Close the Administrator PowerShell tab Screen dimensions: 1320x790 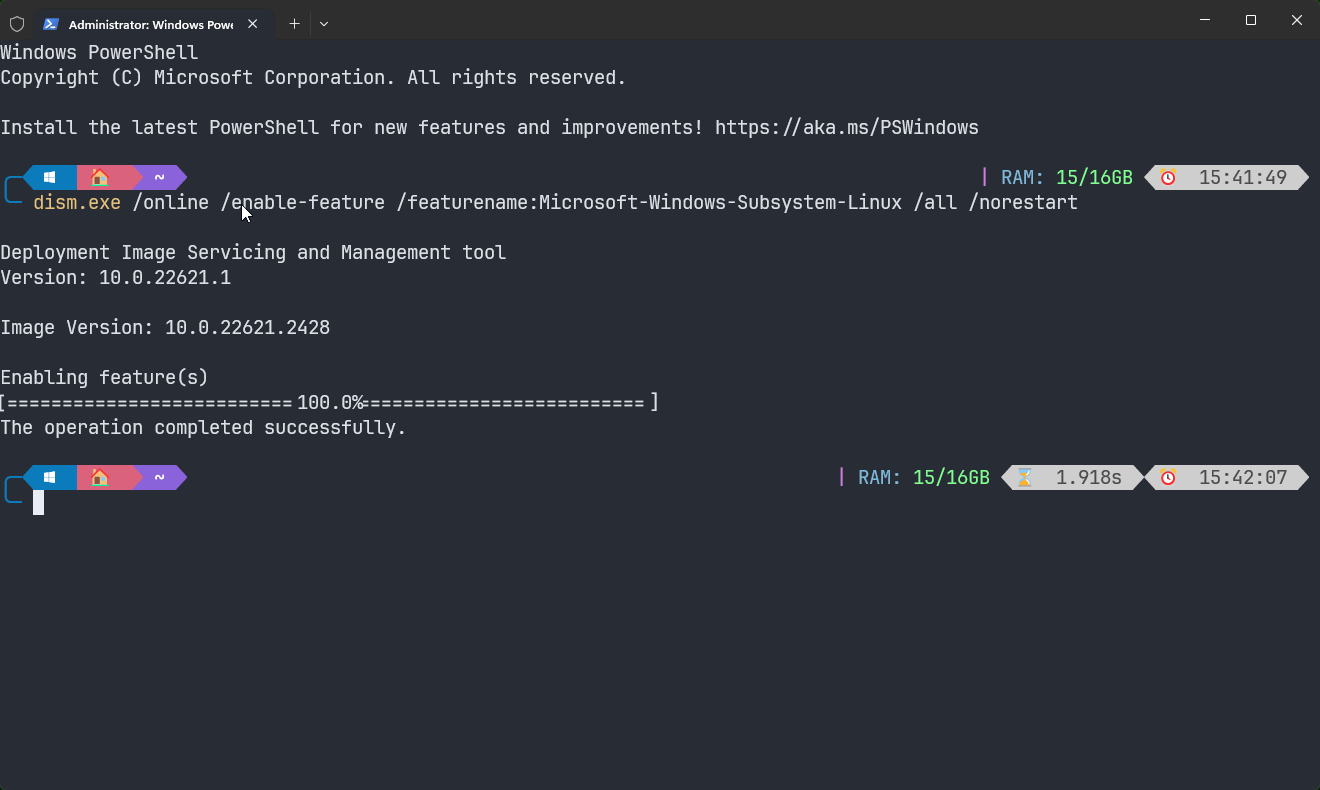pos(253,24)
